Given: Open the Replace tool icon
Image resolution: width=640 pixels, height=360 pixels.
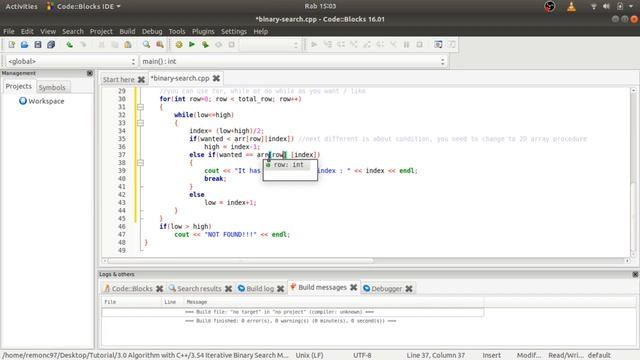Looking at the screenshot, I should point(160,44).
